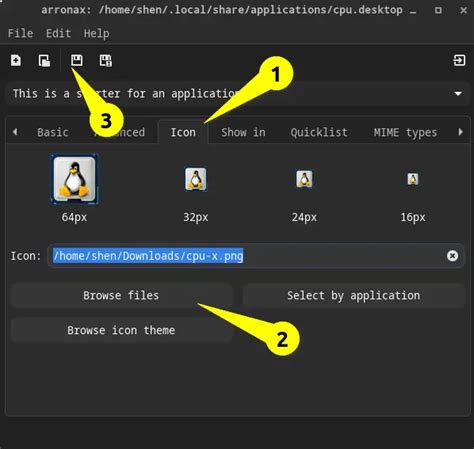The width and height of the screenshot is (474, 449).
Task: Click Browse icon theme button
Action: [121, 330]
